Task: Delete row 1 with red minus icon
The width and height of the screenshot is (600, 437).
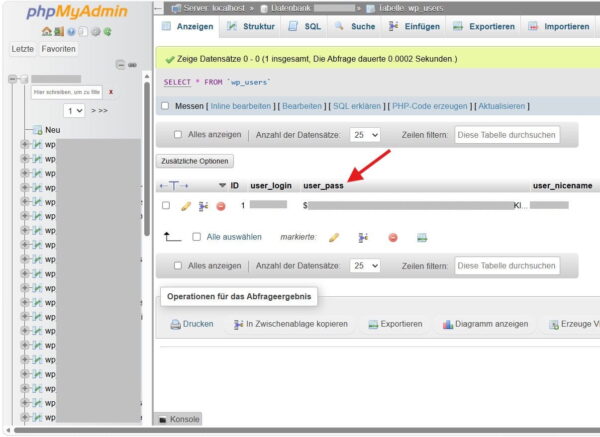Action: pos(221,206)
